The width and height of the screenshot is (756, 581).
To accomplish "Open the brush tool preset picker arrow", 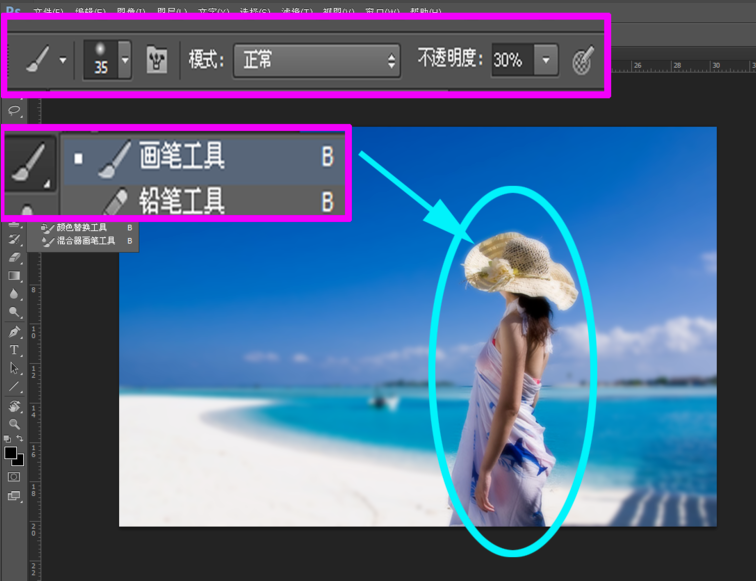I will [x=63, y=60].
